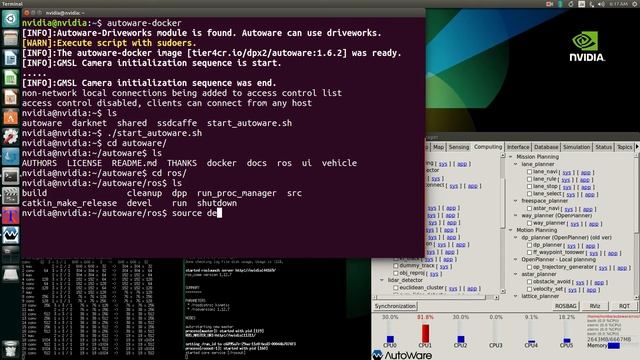This screenshot has height=360, width=640.
Task: Switch to the Map tab
Action: pos(438,147)
